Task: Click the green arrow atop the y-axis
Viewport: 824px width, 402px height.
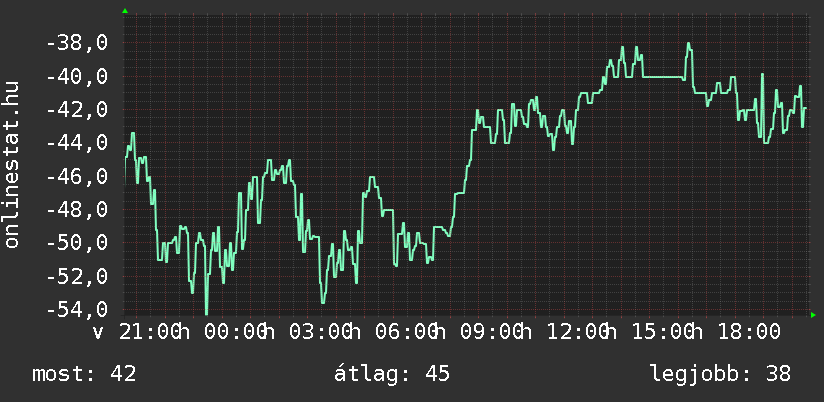Action: 124,11
